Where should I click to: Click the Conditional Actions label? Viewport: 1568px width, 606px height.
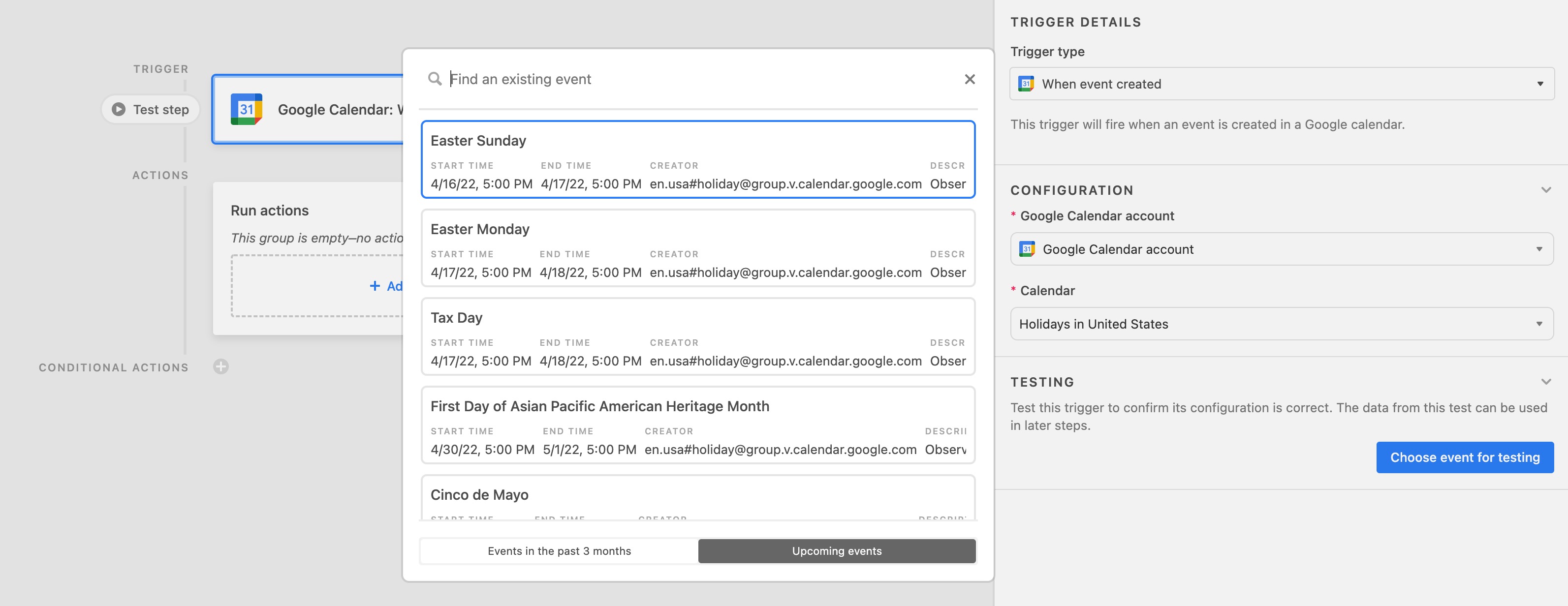(114, 367)
